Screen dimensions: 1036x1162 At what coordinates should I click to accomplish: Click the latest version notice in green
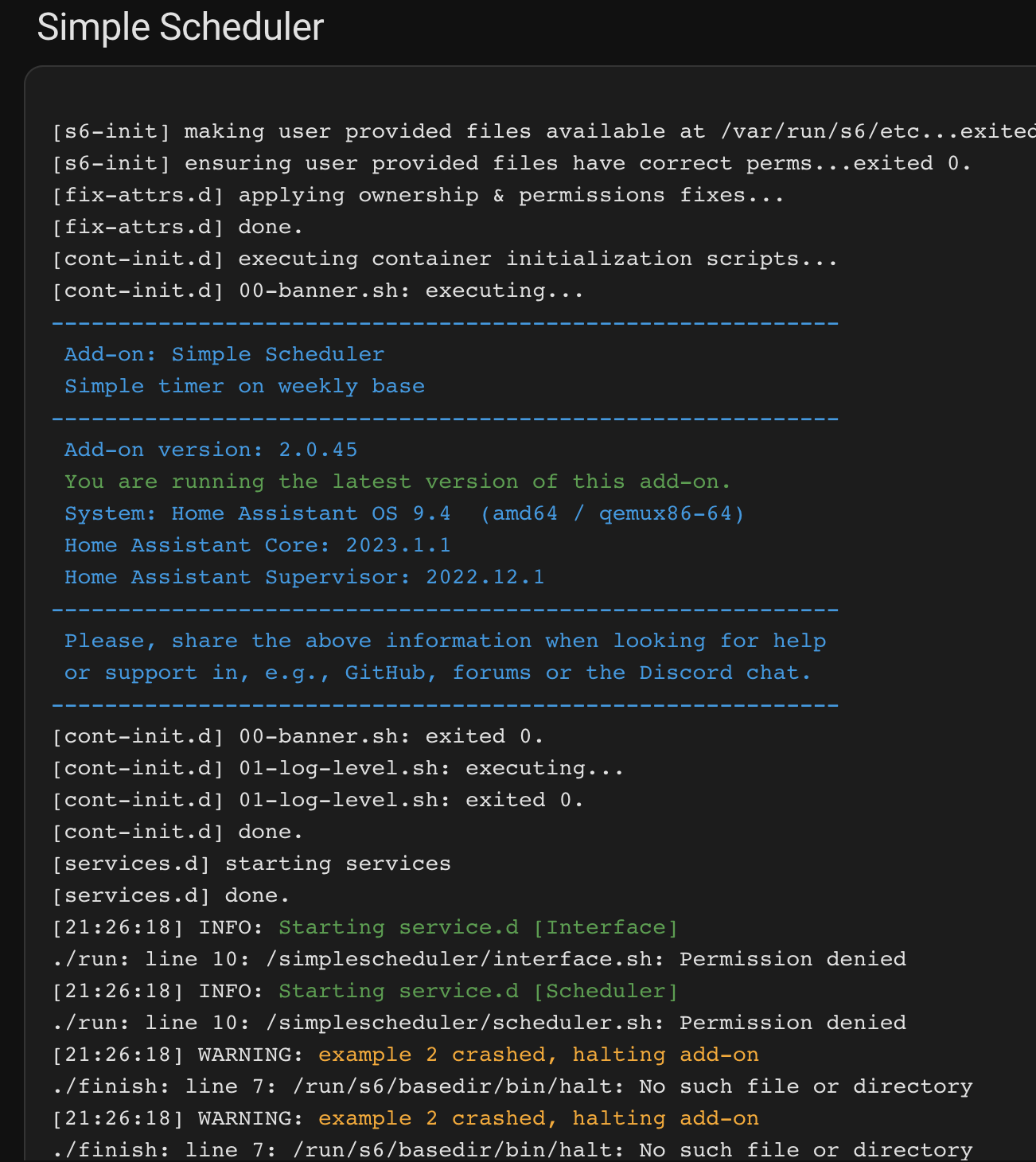pyautogui.click(x=397, y=482)
